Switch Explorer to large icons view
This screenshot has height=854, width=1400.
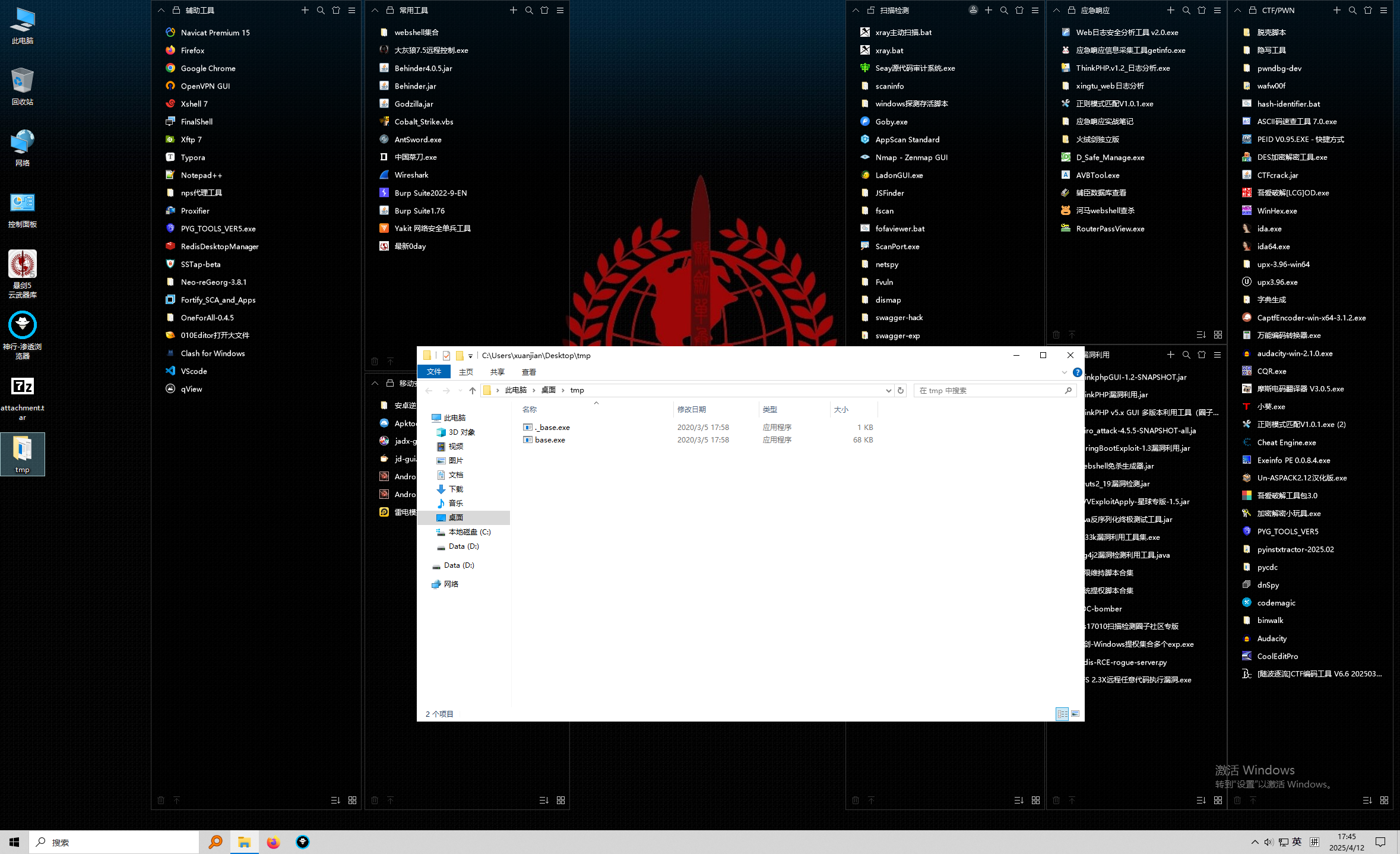1075,714
